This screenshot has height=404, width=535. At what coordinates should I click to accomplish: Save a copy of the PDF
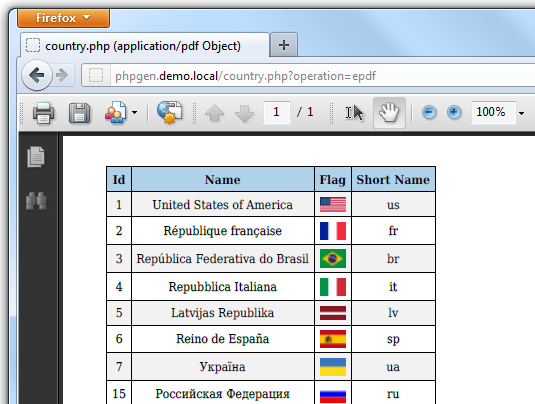point(79,113)
